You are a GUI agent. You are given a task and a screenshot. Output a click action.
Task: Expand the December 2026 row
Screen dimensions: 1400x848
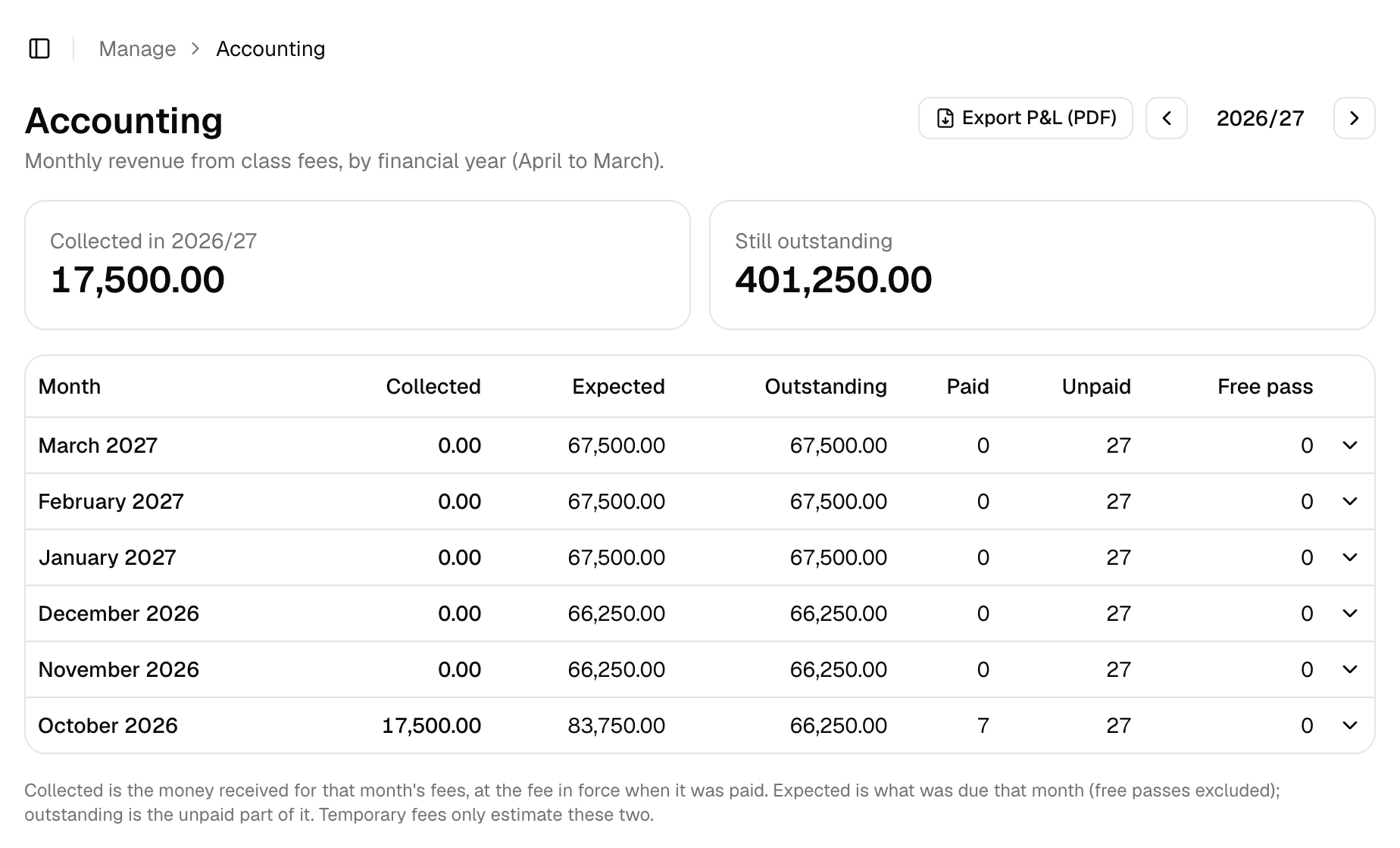click(1350, 613)
